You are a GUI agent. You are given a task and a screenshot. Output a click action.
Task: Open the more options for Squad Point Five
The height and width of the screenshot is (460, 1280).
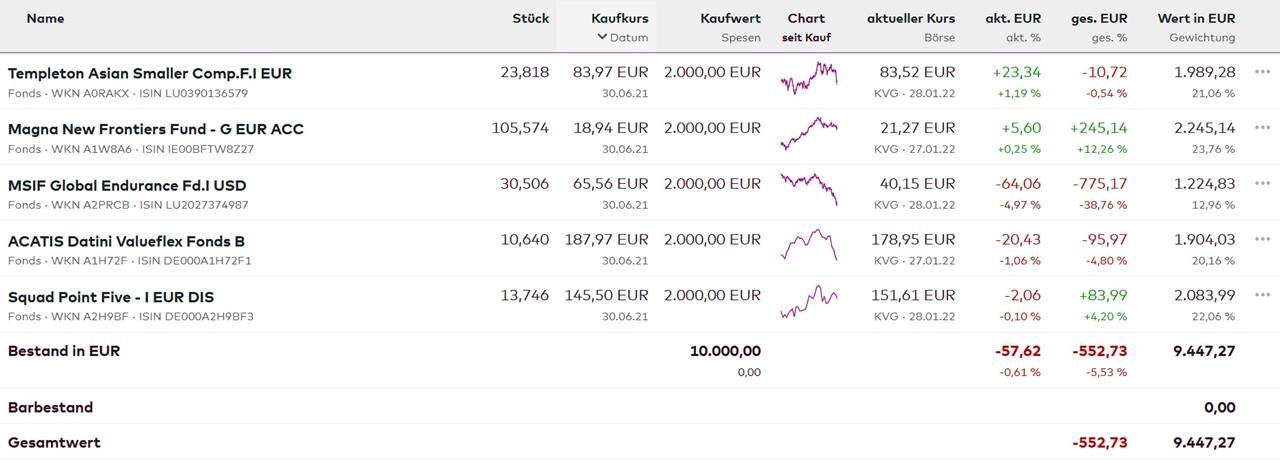(x=1262, y=296)
